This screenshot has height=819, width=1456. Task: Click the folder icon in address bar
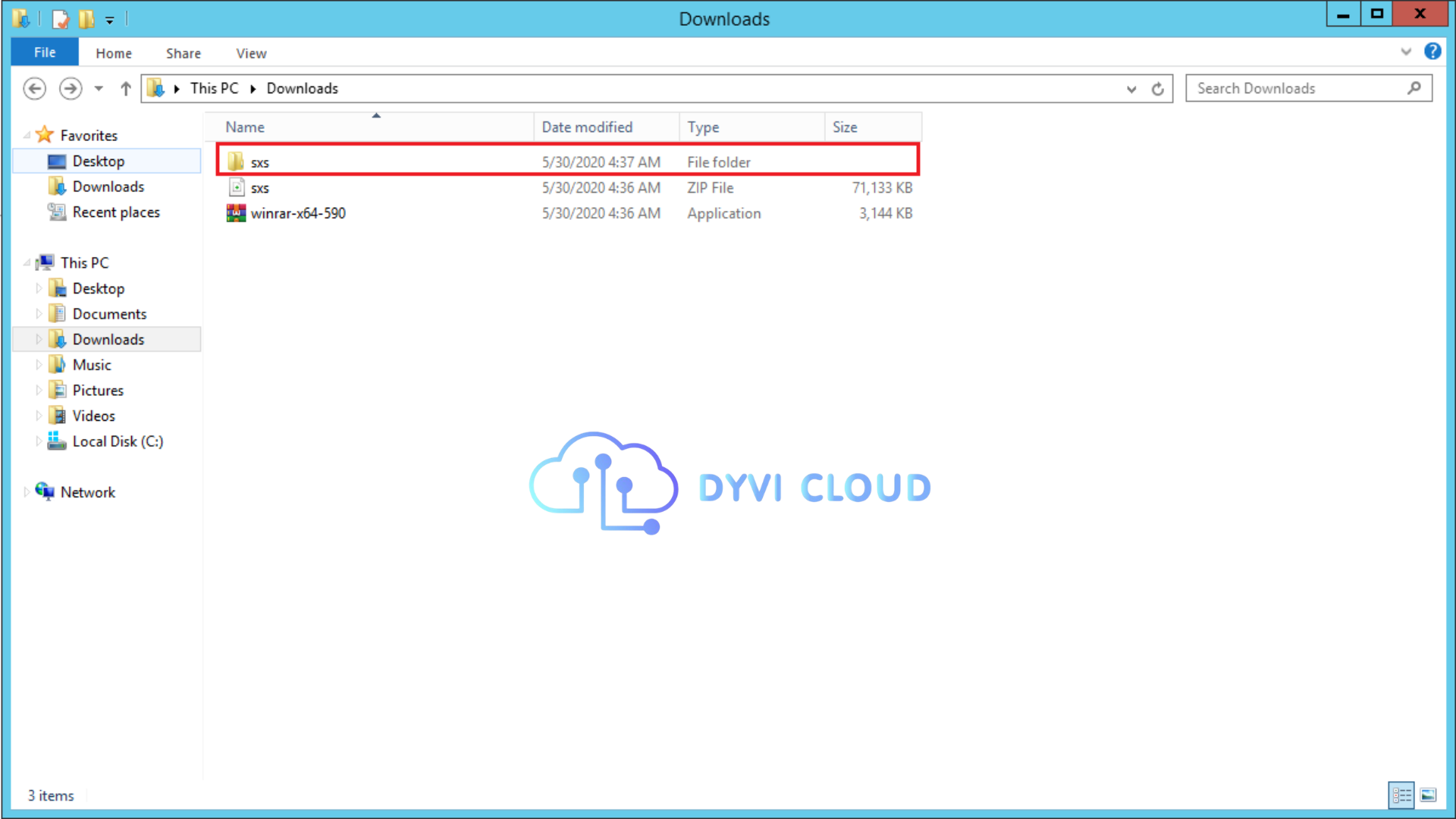coord(155,88)
